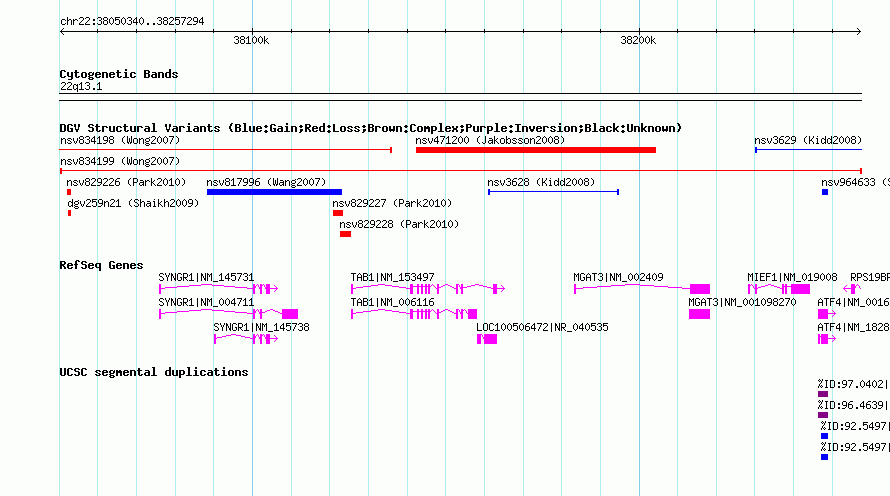
Task: Select the TAB1|NM_006116 transcript glyph
Action: tap(414, 314)
